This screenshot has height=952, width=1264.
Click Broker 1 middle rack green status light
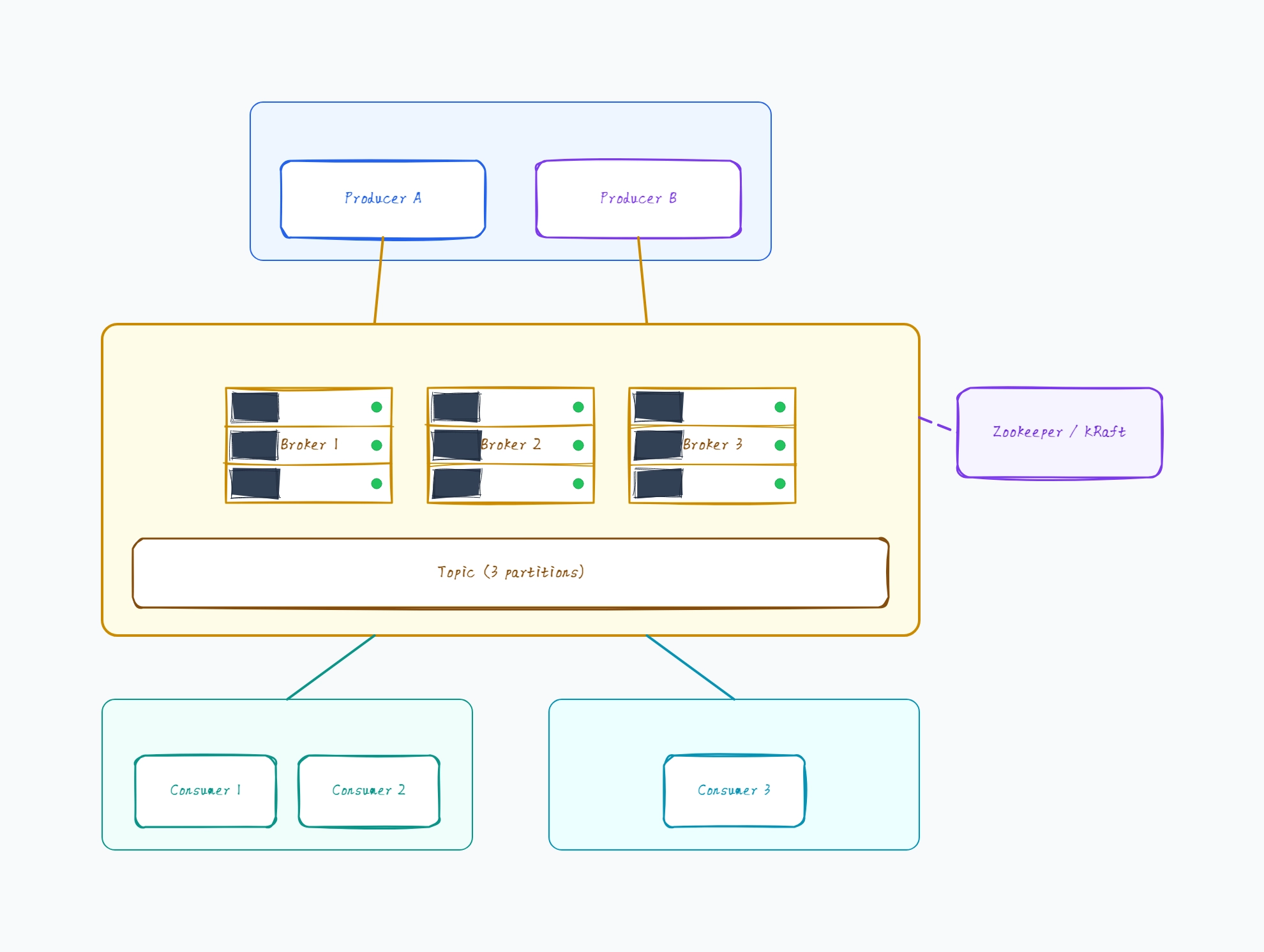377,445
